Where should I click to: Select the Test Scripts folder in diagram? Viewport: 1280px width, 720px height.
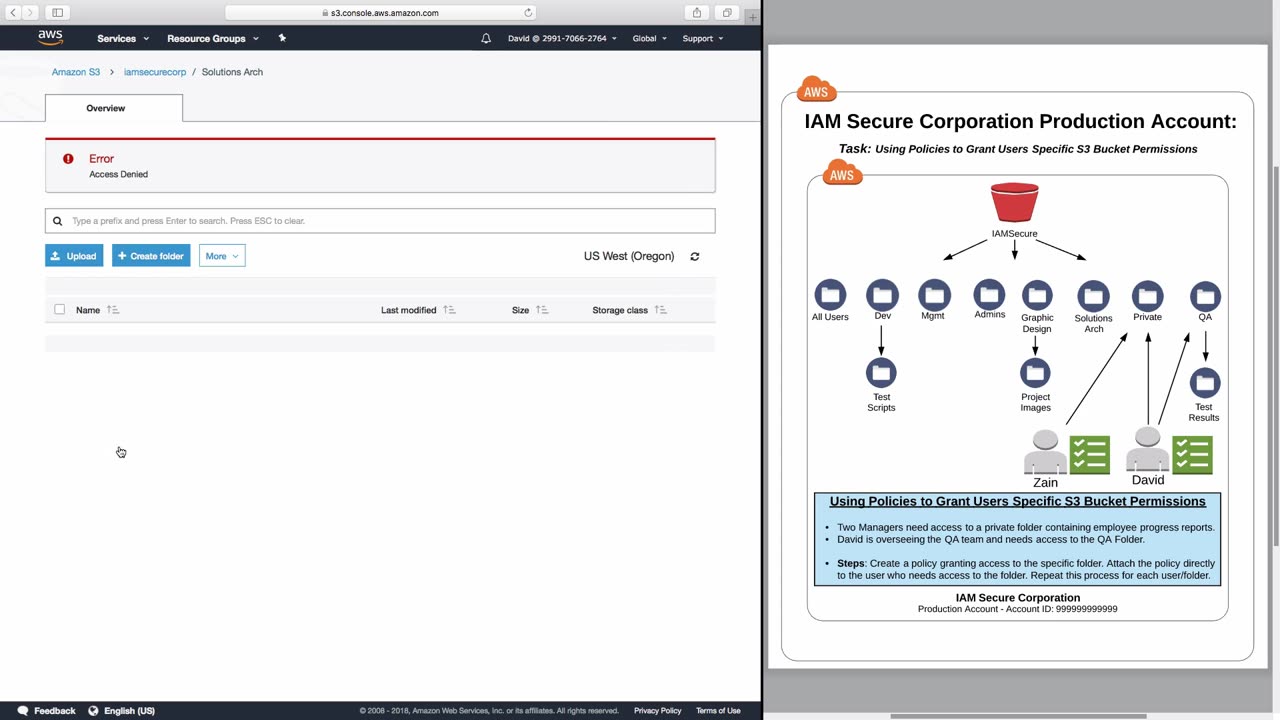[x=881, y=373]
